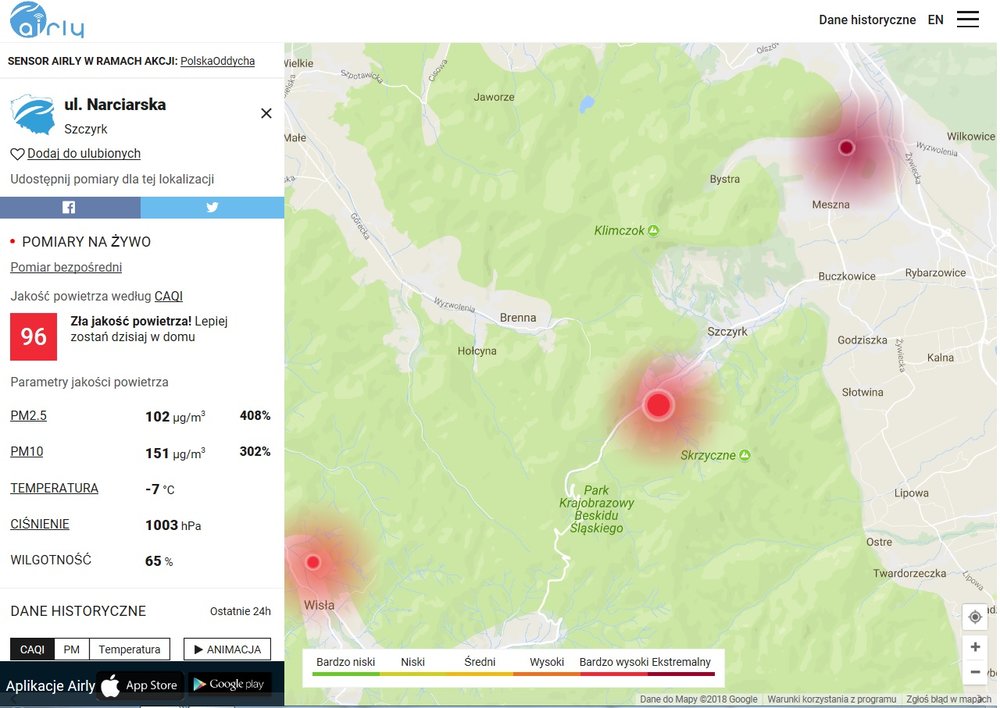Switch to the PM history tab

(72, 649)
